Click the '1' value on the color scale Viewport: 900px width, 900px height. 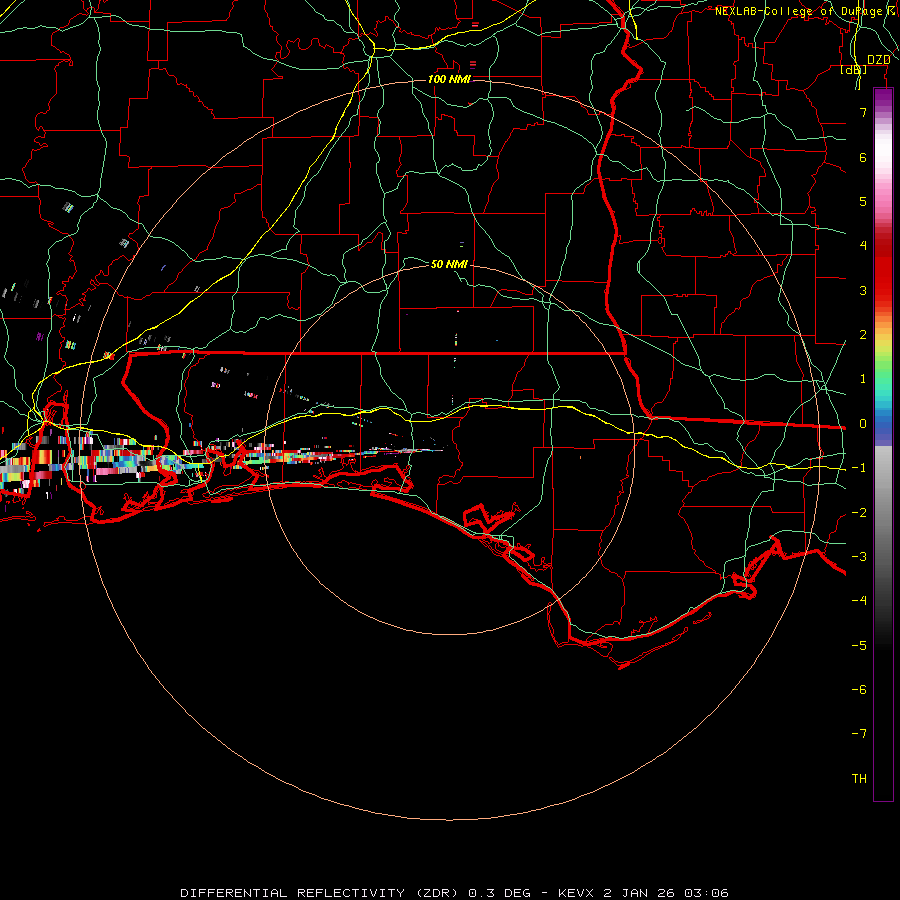point(863,379)
